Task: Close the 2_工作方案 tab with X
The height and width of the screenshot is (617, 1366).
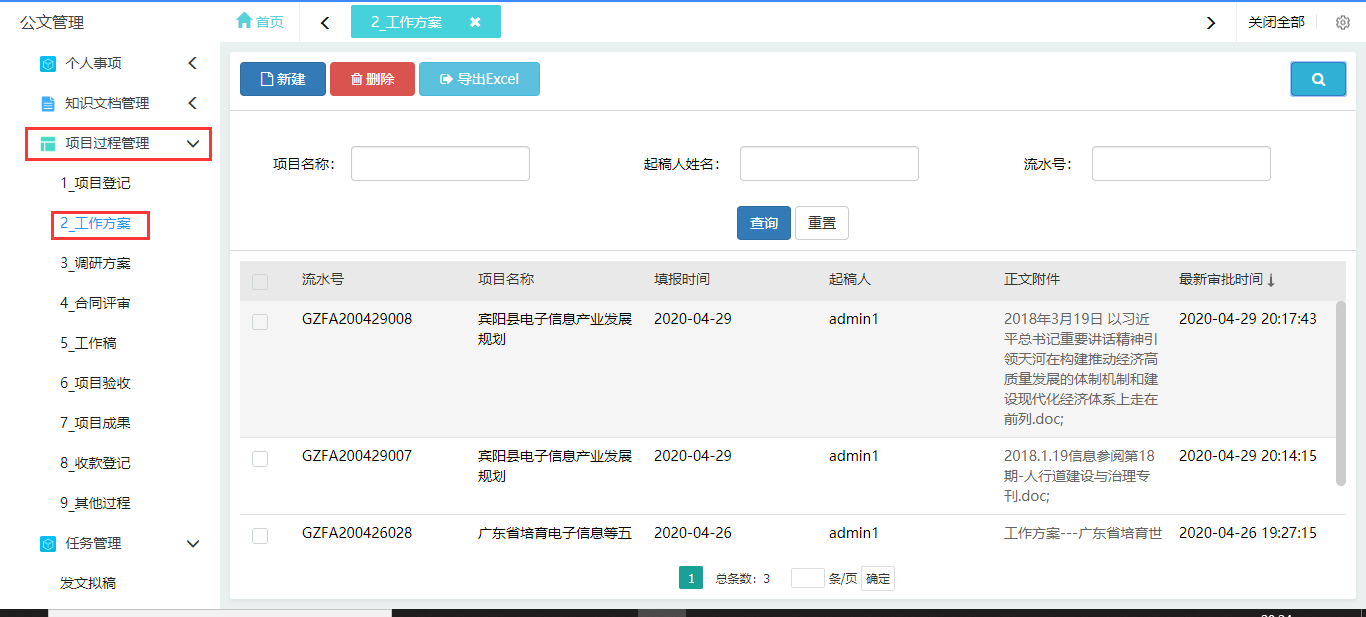Action: pos(475,22)
